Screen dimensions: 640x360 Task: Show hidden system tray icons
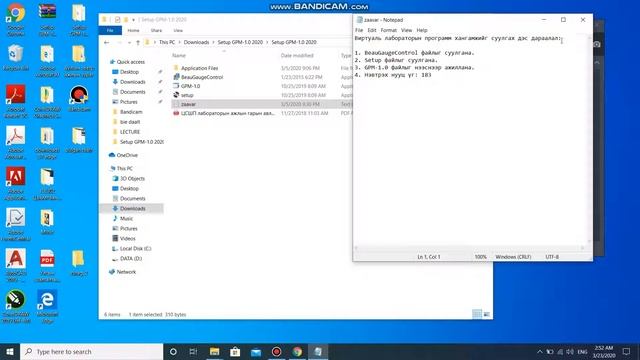(x=540, y=351)
